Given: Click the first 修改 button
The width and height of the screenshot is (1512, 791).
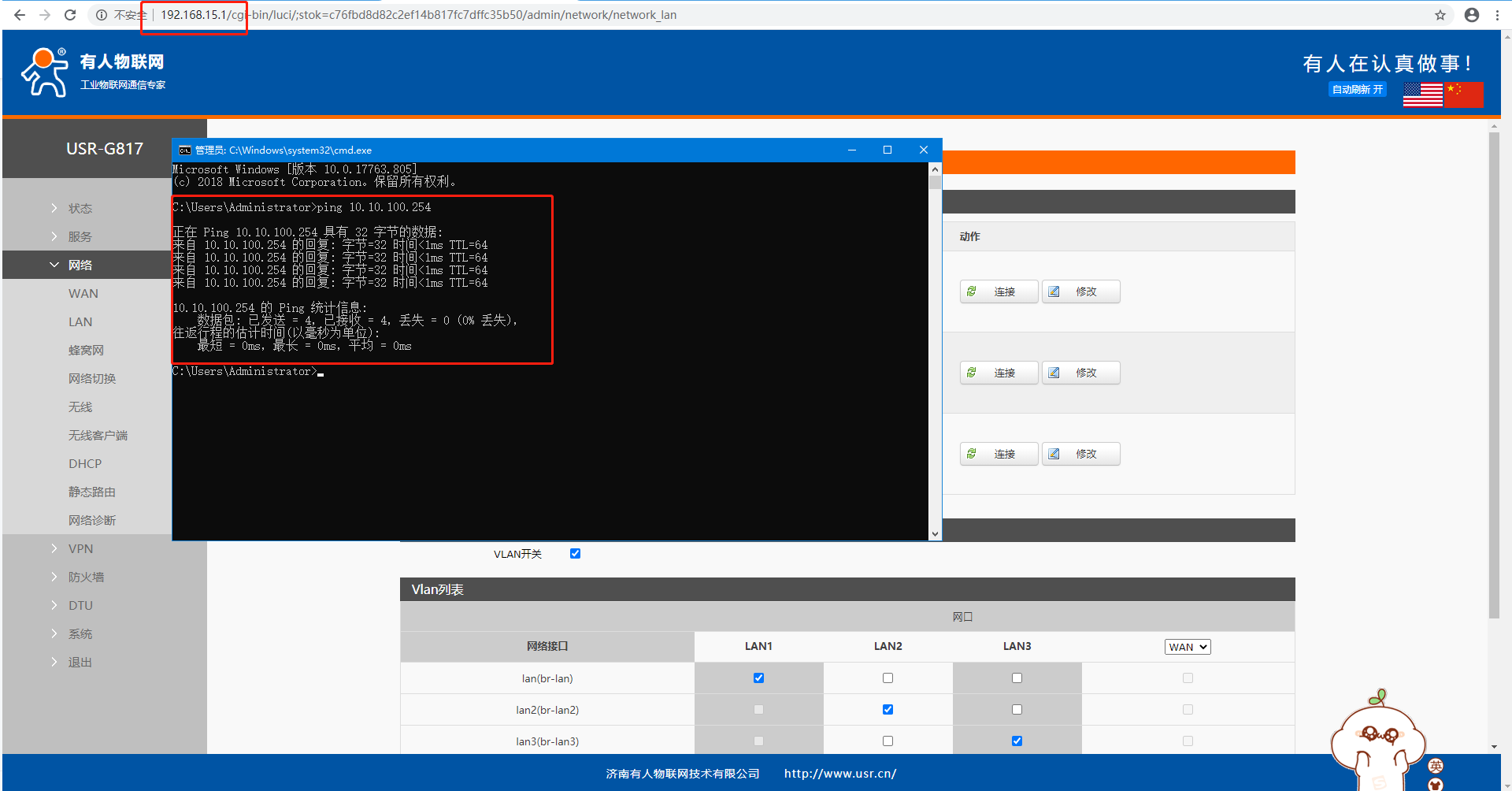Looking at the screenshot, I should [1080, 292].
